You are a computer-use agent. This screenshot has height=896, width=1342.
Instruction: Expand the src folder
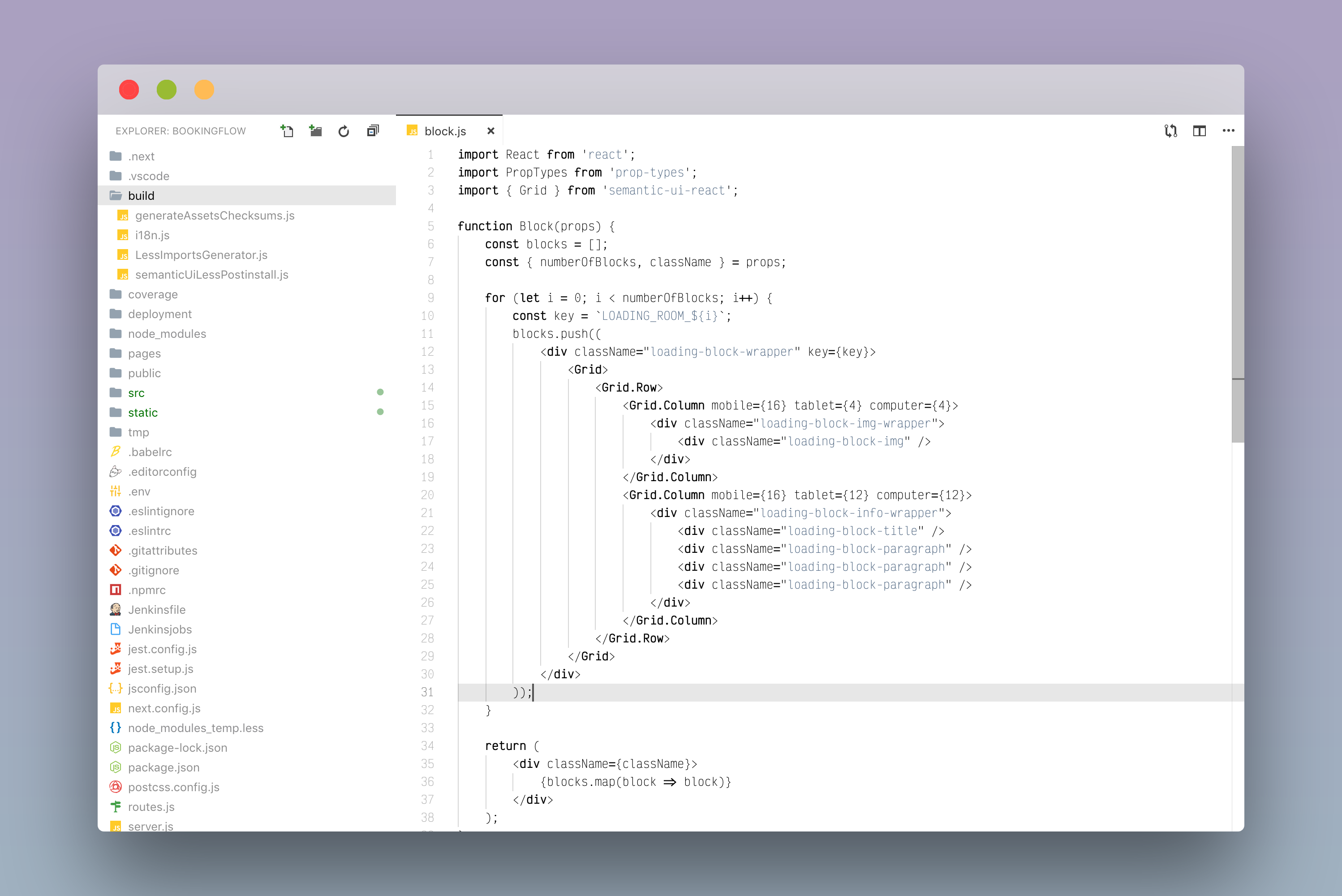click(136, 392)
